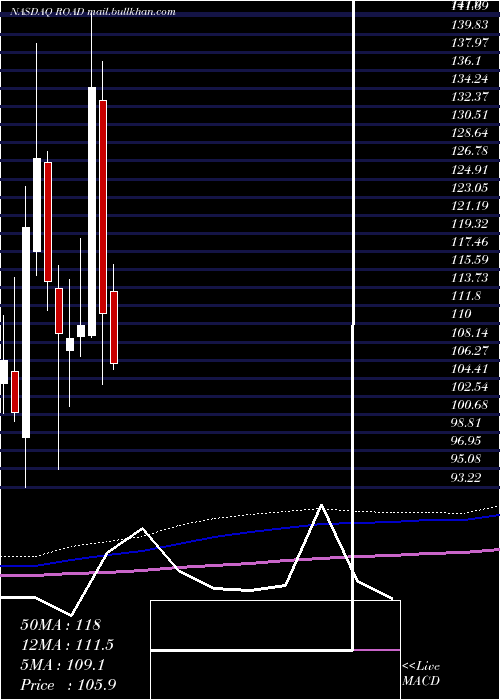Viewport: 500px width, 700px height.
Task: Click the 93.22 price axis label
Action: coord(467,477)
